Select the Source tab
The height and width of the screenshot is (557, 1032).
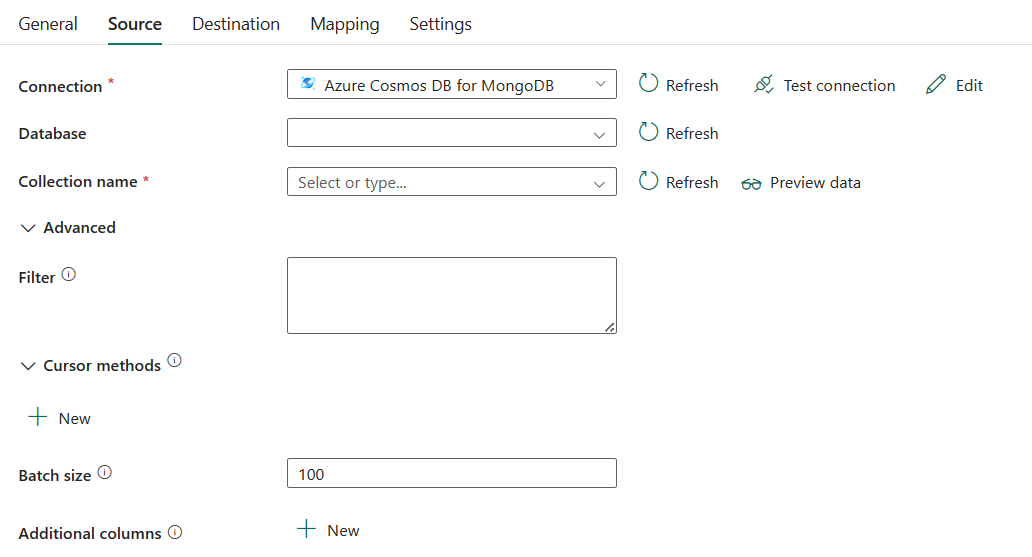point(135,24)
